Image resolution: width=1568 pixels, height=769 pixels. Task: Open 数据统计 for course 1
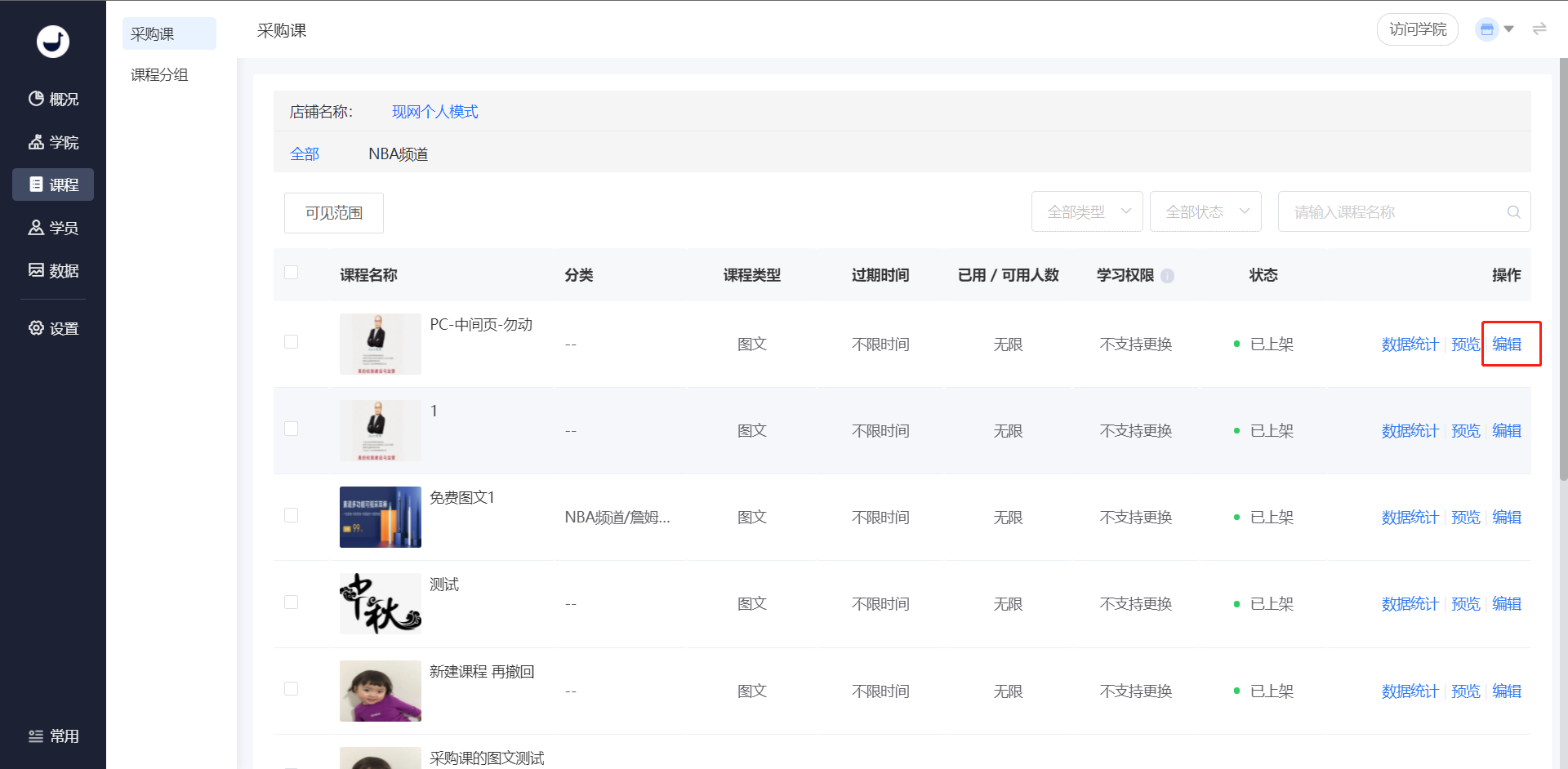tap(1410, 431)
